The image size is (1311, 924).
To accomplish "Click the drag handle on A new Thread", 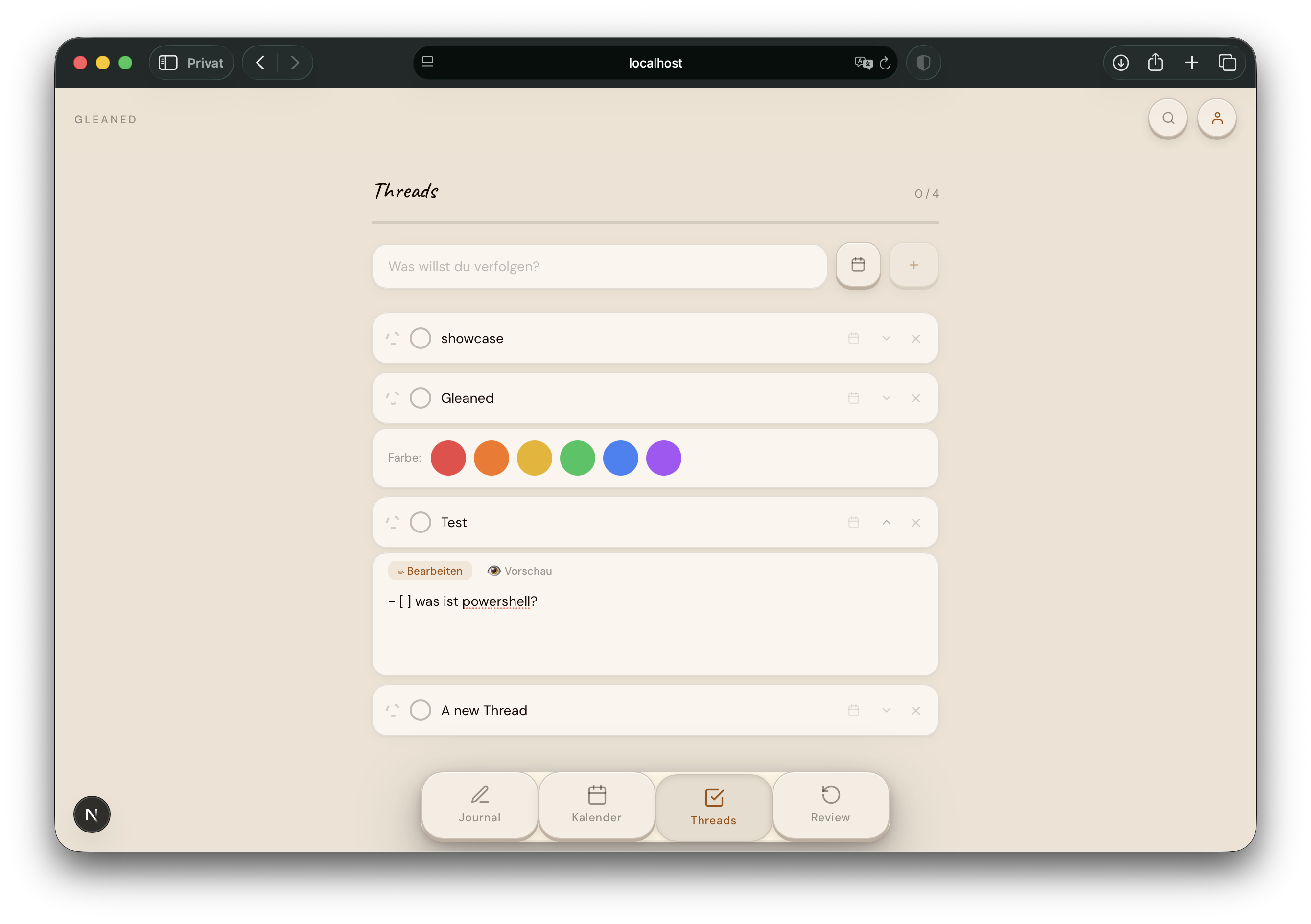I will (x=392, y=710).
